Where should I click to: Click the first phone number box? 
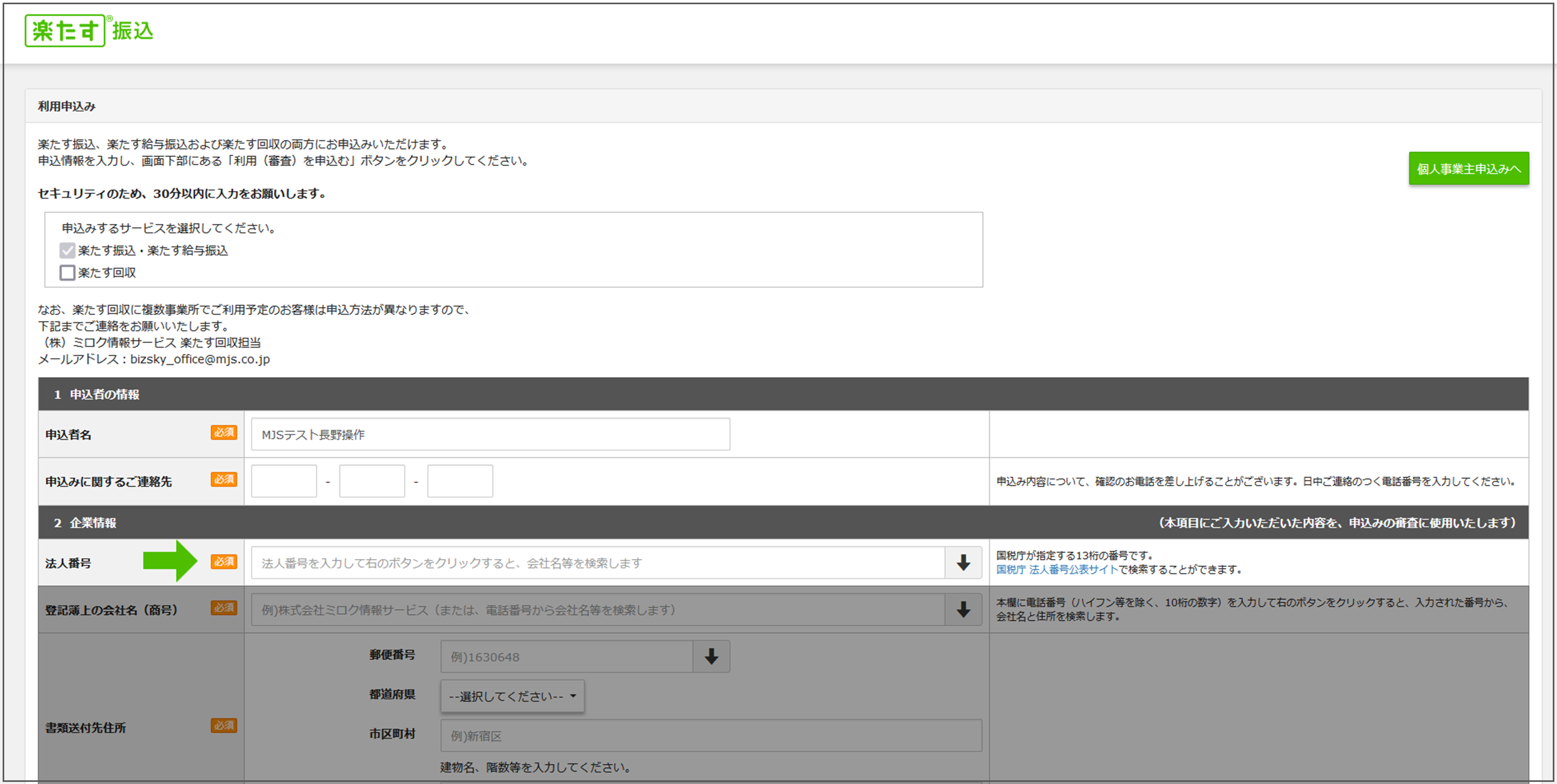pos(284,481)
